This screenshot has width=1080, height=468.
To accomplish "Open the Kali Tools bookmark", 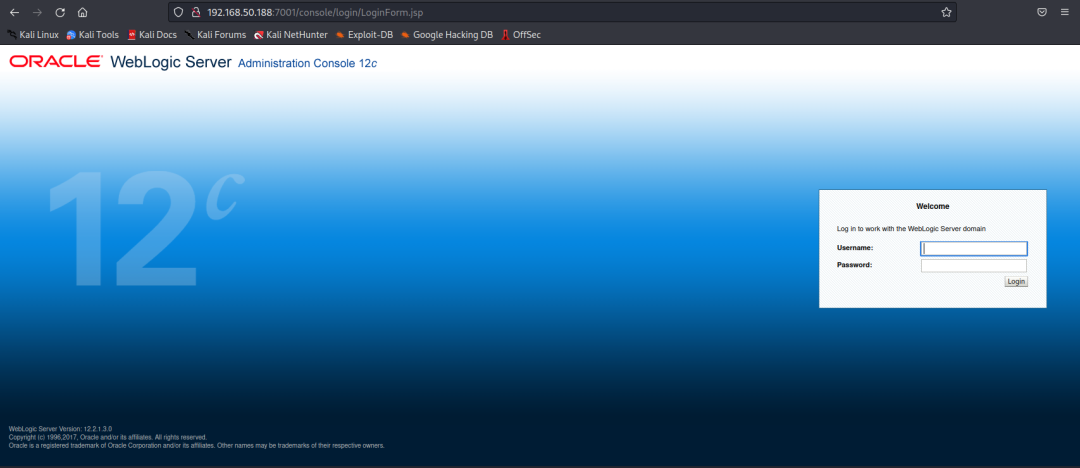I will click(x=93, y=34).
